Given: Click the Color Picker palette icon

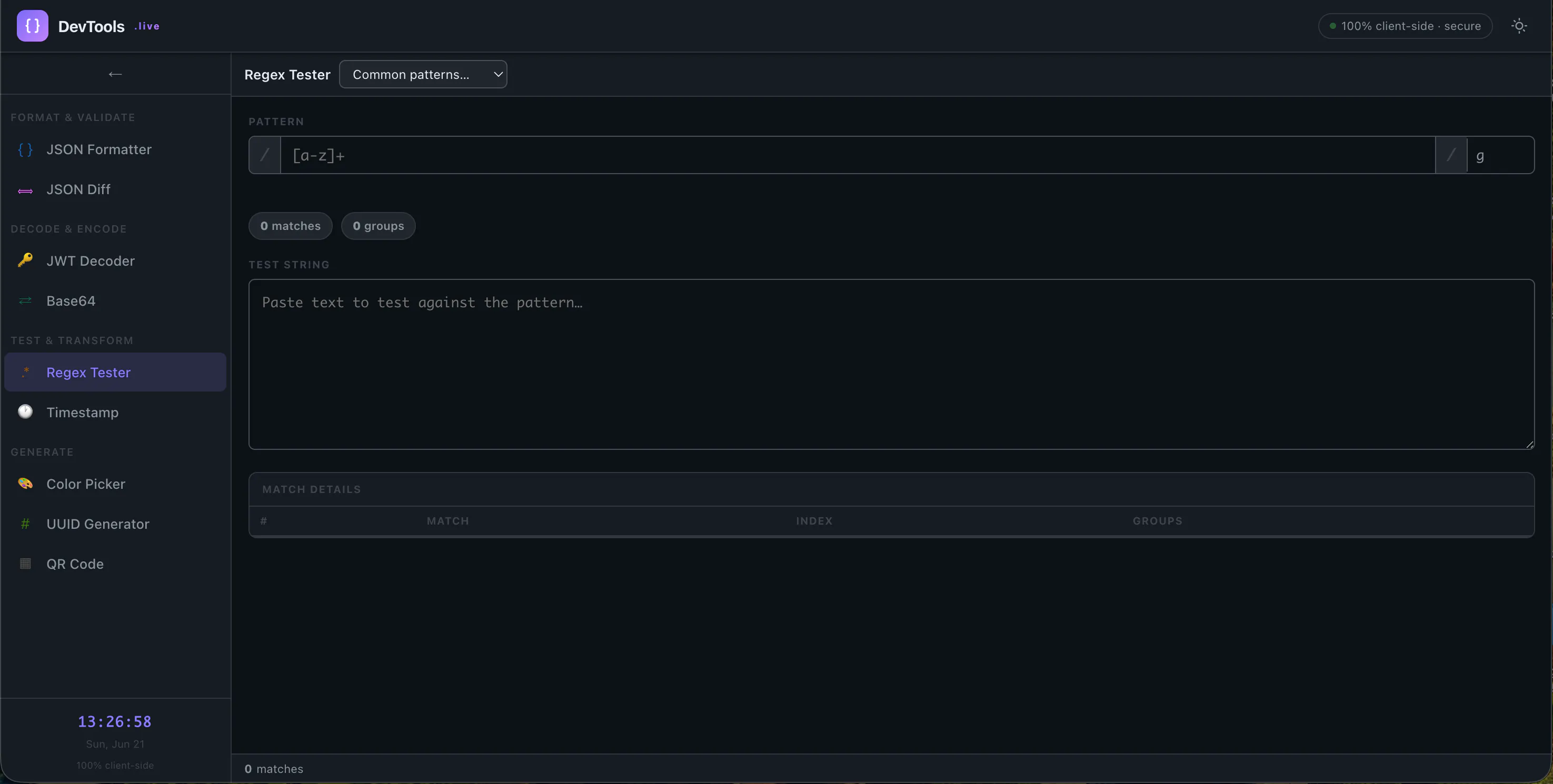Looking at the screenshot, I should coord(25,484).
